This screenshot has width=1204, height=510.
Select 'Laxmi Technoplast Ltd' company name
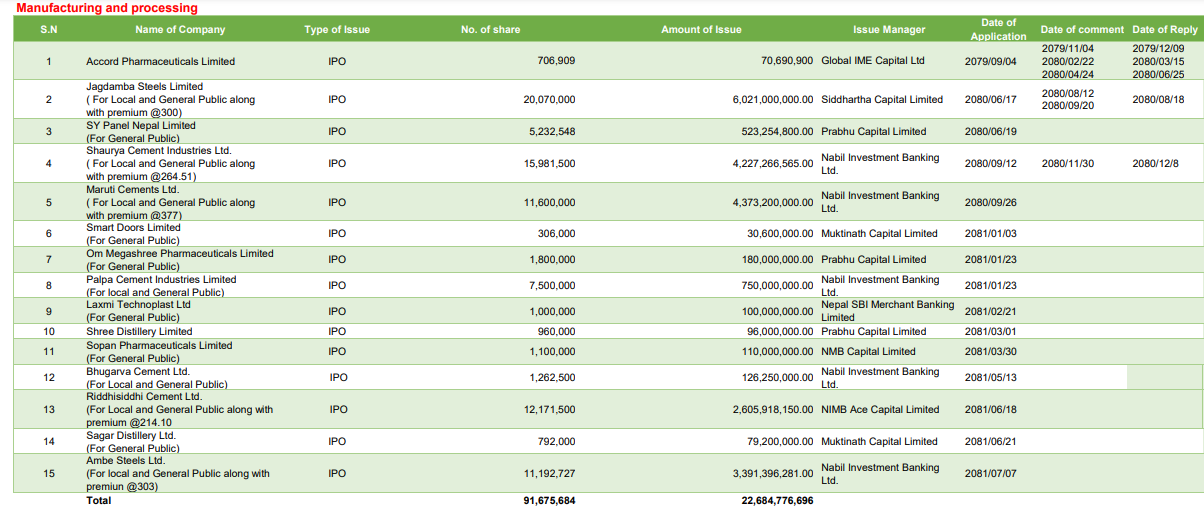click(x=138, y=304)
